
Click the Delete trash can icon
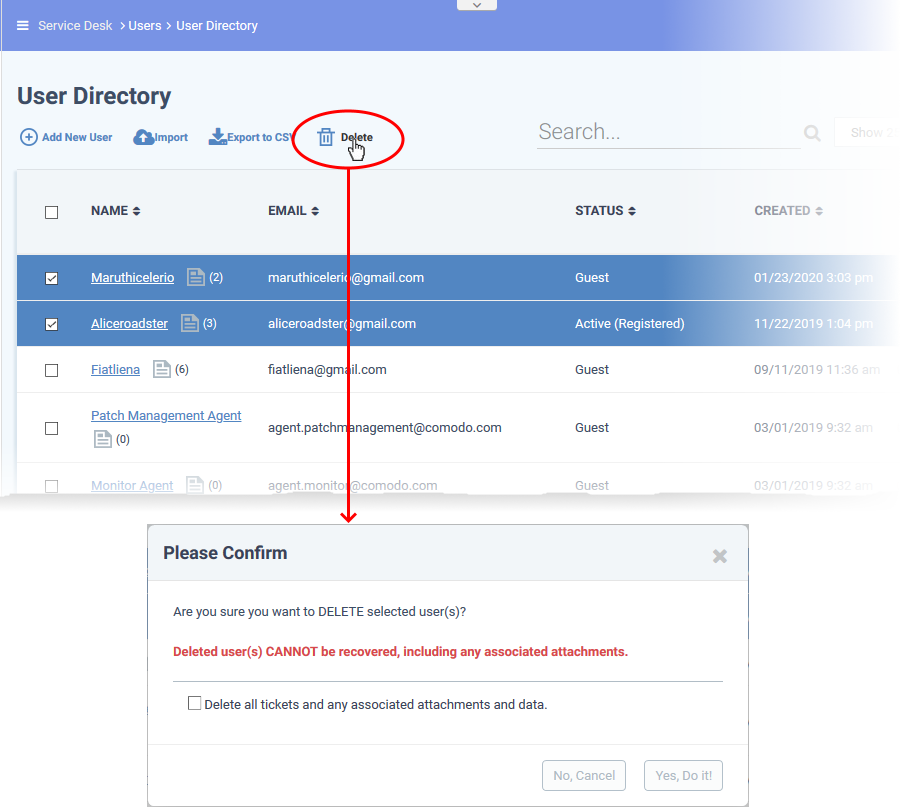click(326, 137)
